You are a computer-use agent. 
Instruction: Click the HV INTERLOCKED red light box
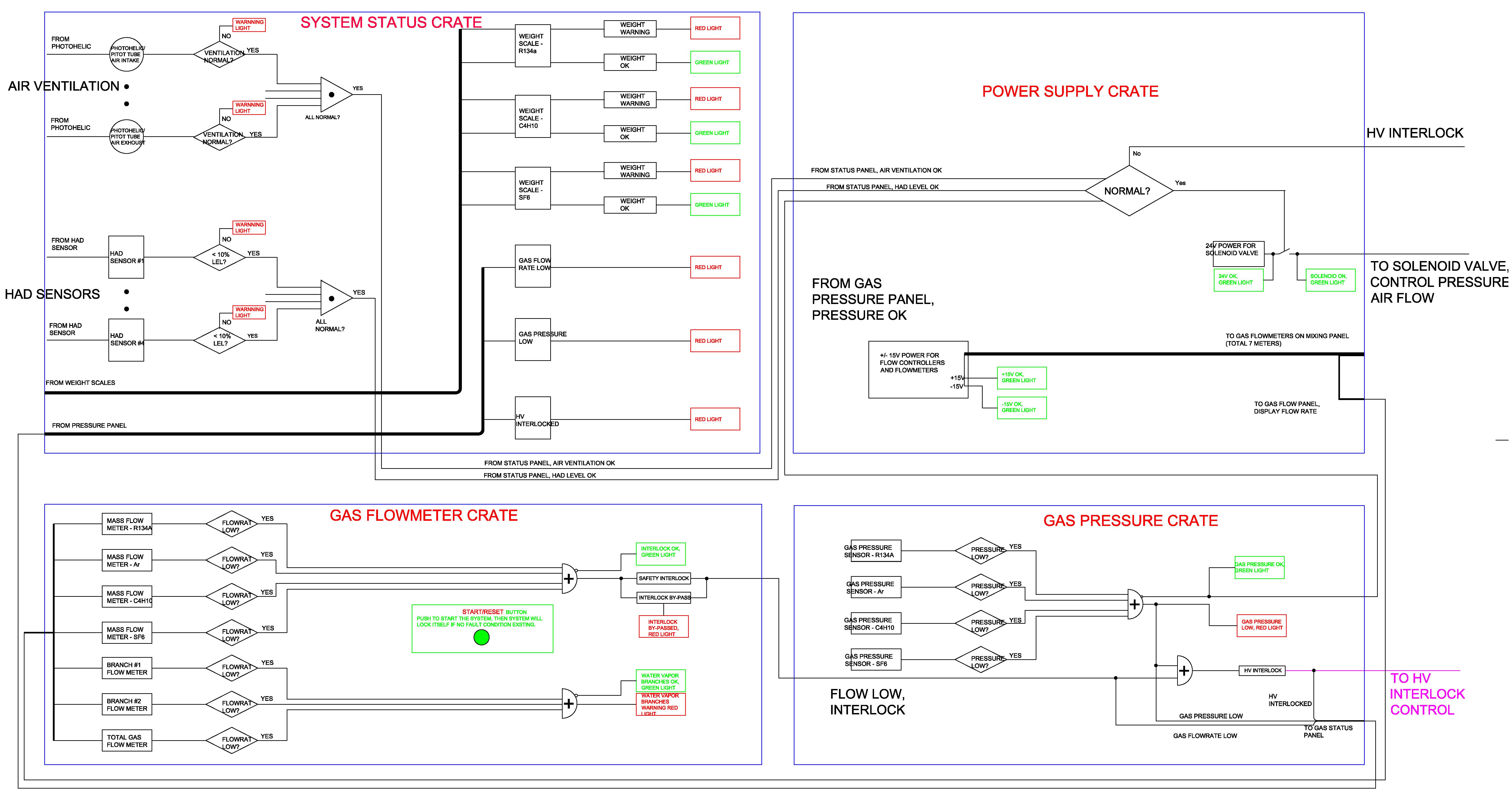coord(714,419)
